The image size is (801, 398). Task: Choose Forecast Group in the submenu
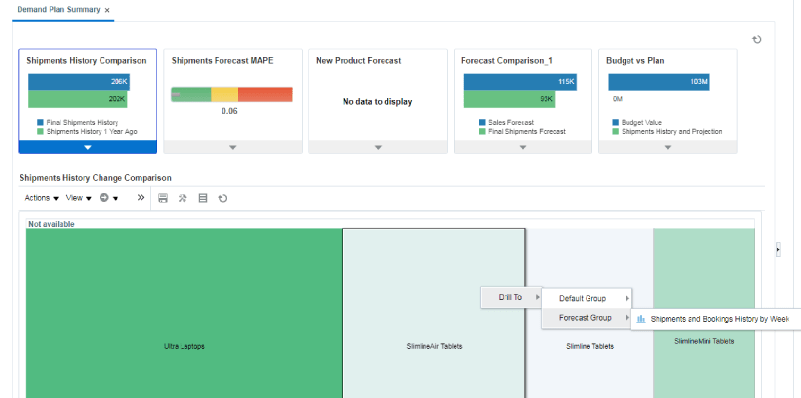[x=586, y=318]
